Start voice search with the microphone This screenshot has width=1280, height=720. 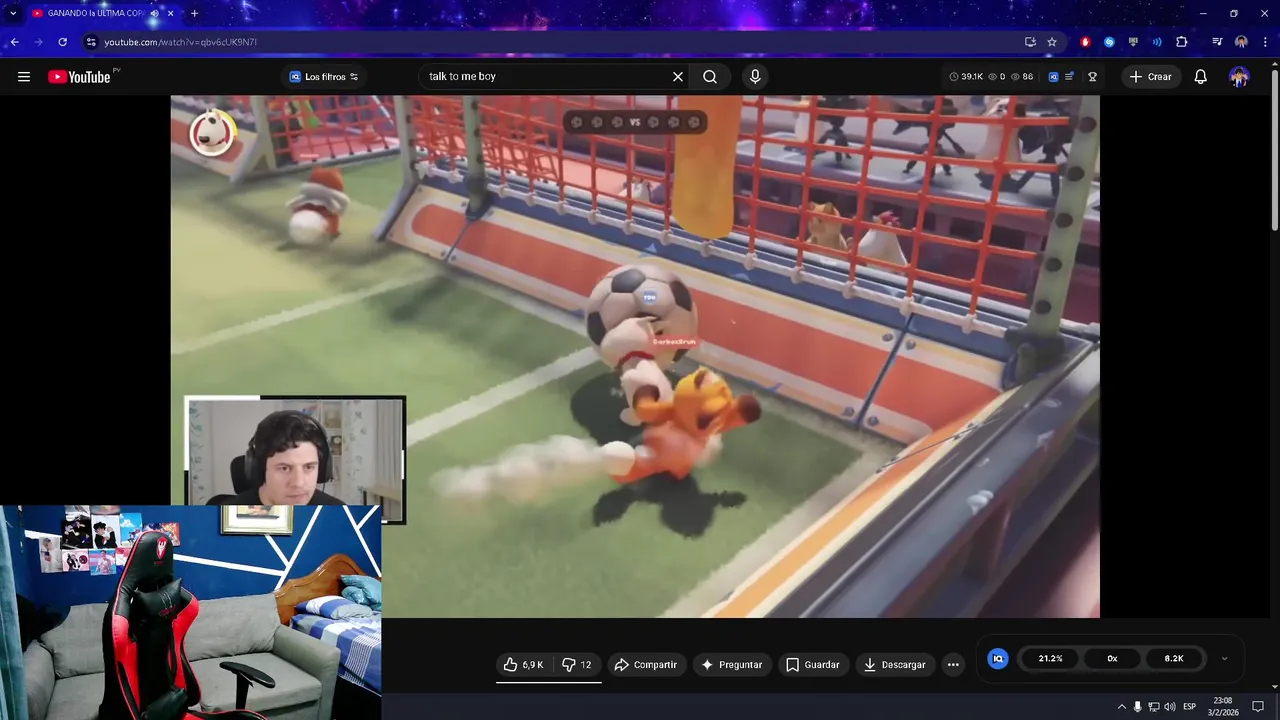click(755, 77)
